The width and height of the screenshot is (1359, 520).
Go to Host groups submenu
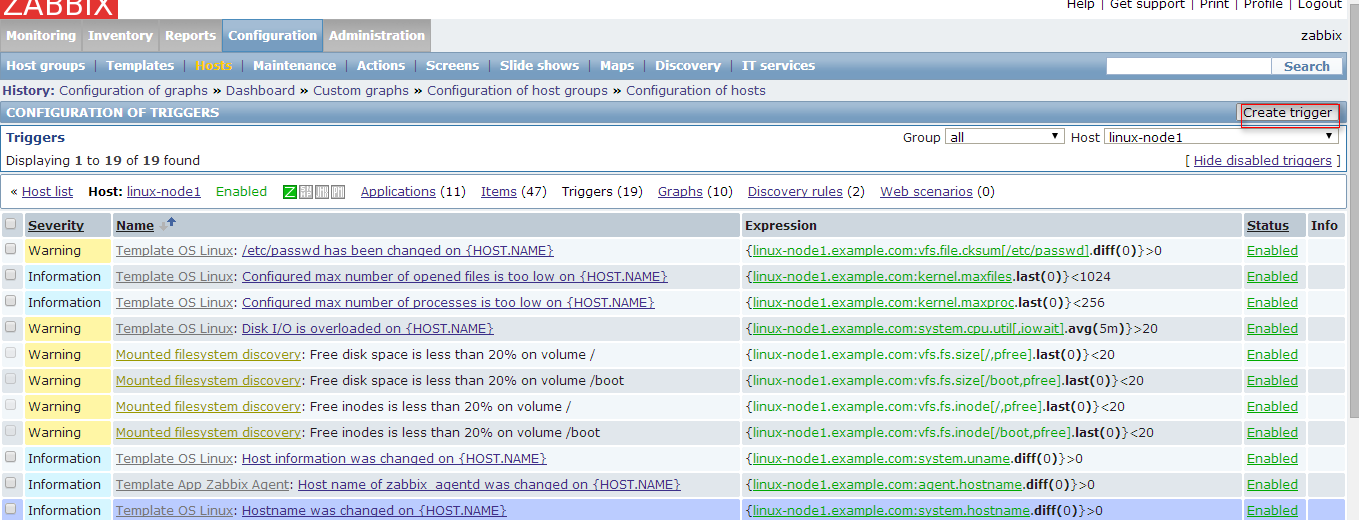point(46,66)
